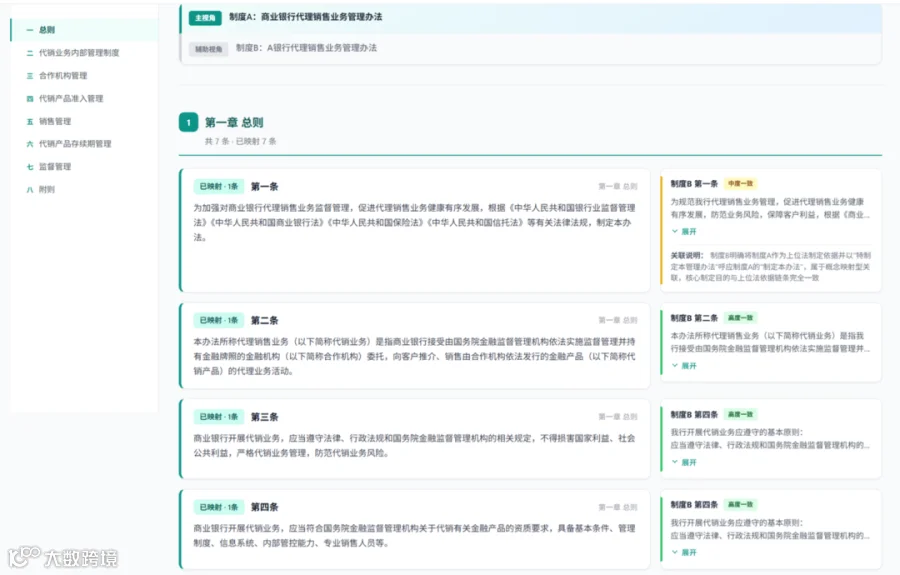Click 第四条 body text mentioning 资质要求
Viewport: 900px width, 575px height.
[x=414, y=535]
